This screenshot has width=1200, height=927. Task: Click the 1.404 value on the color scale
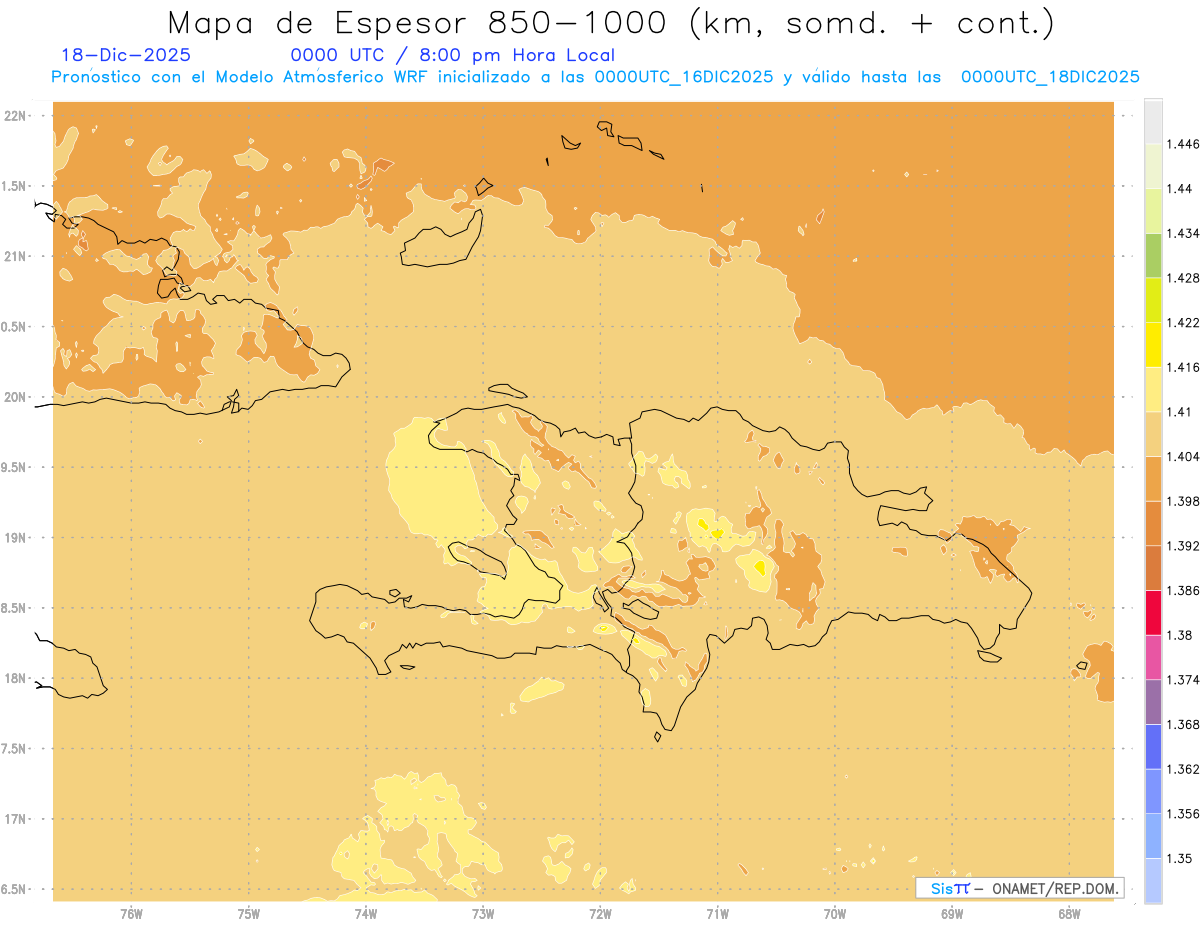[x=1185, y=457]
